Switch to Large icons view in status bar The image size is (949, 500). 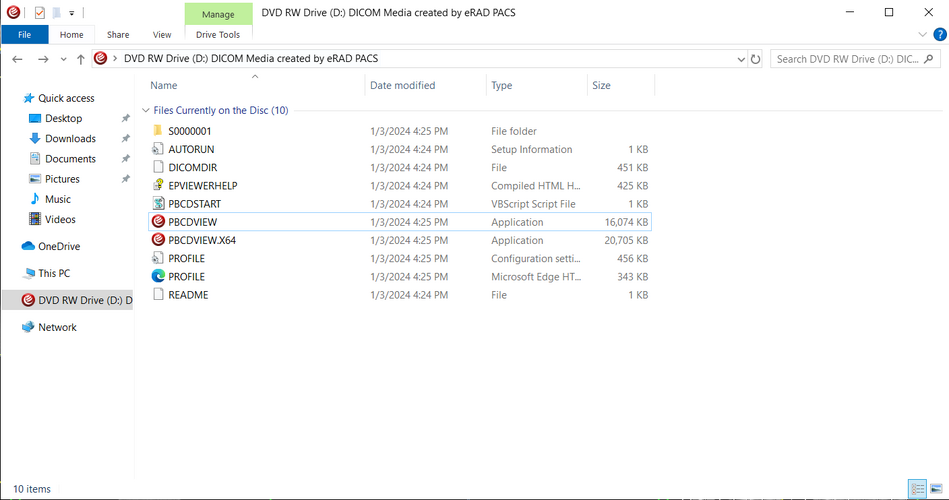click(936, 488)
